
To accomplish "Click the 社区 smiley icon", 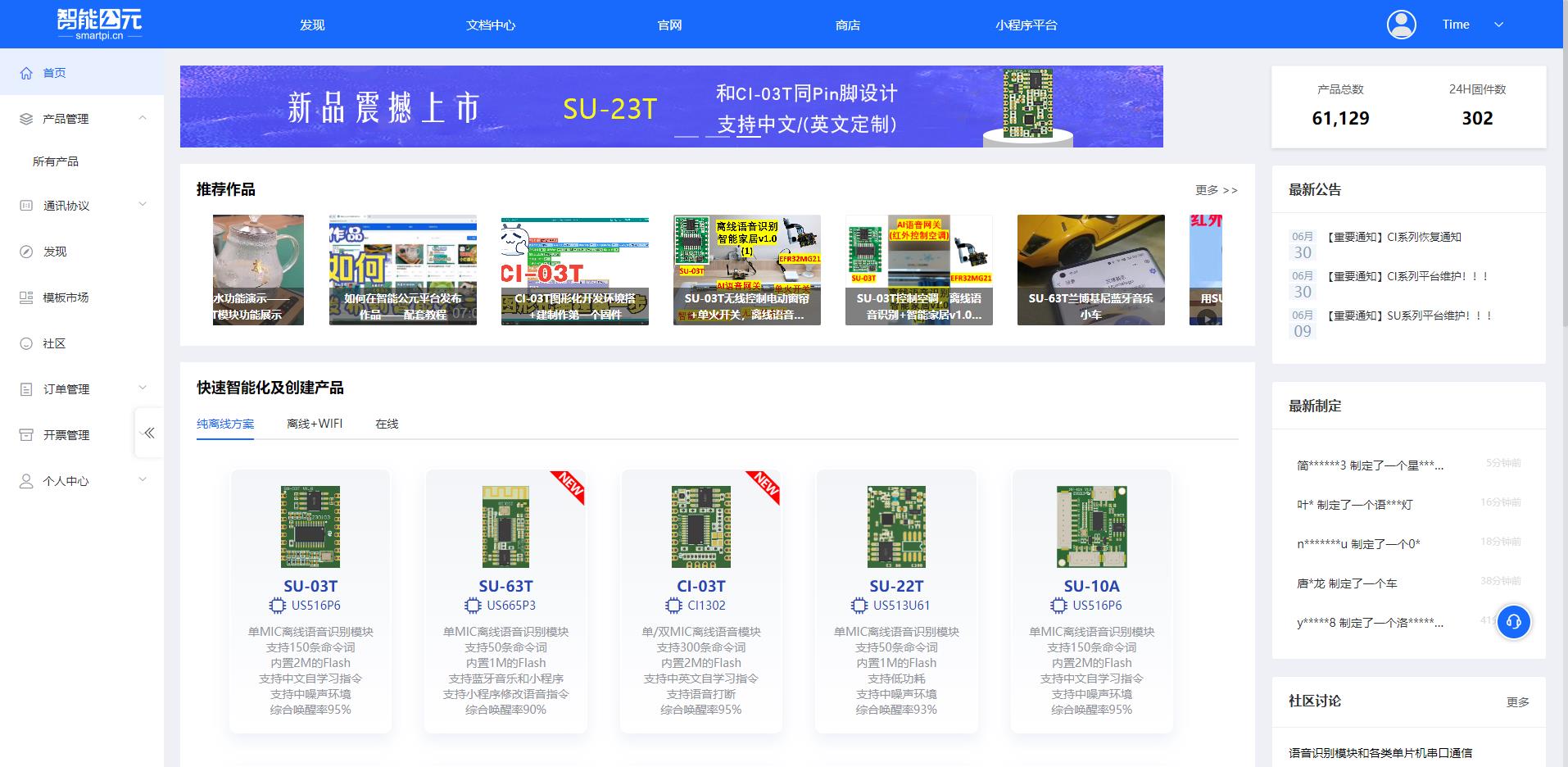I will tap(26, 343).
